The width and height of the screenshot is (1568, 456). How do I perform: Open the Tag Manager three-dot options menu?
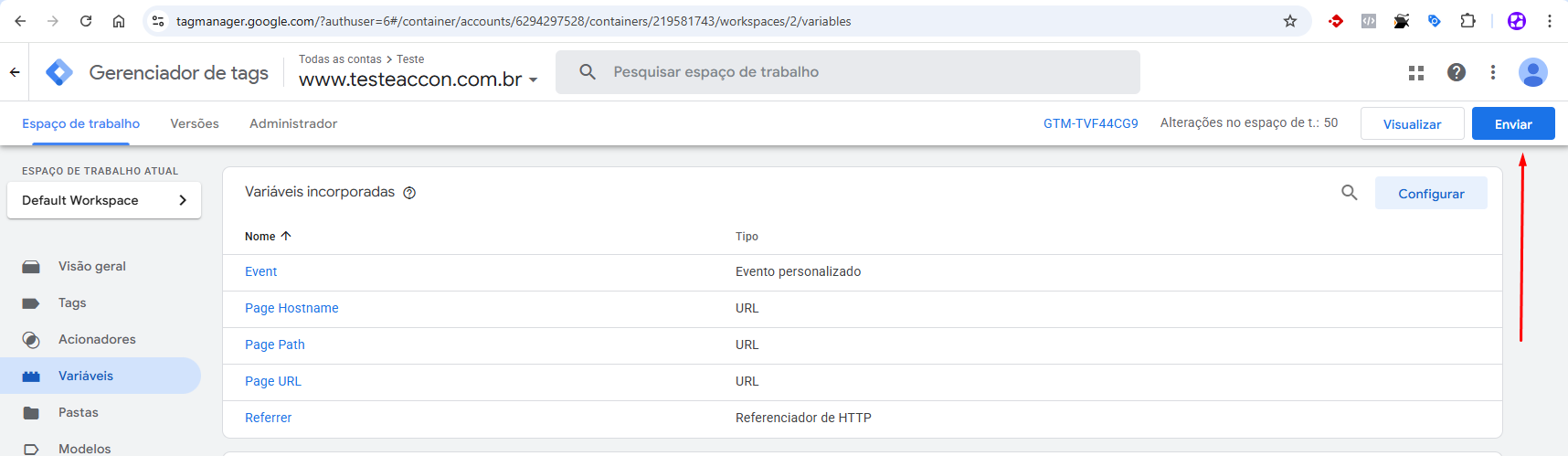point(1493,72)
